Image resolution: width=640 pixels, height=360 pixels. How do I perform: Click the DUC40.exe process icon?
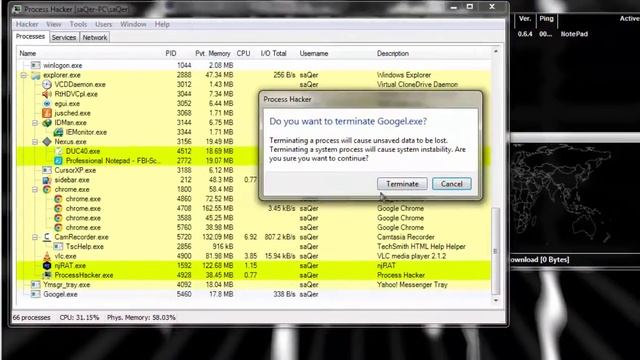[58, 151]
